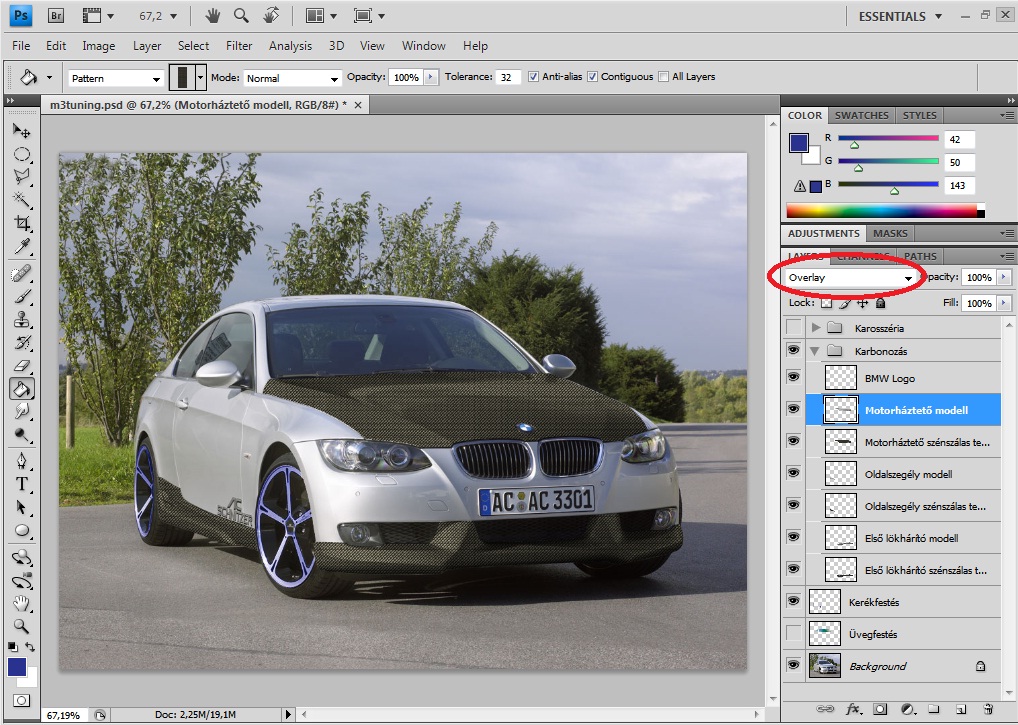Screen dimensions: 1018x725
Task: Expand the Karosszéria layer group
Action: 817,328
